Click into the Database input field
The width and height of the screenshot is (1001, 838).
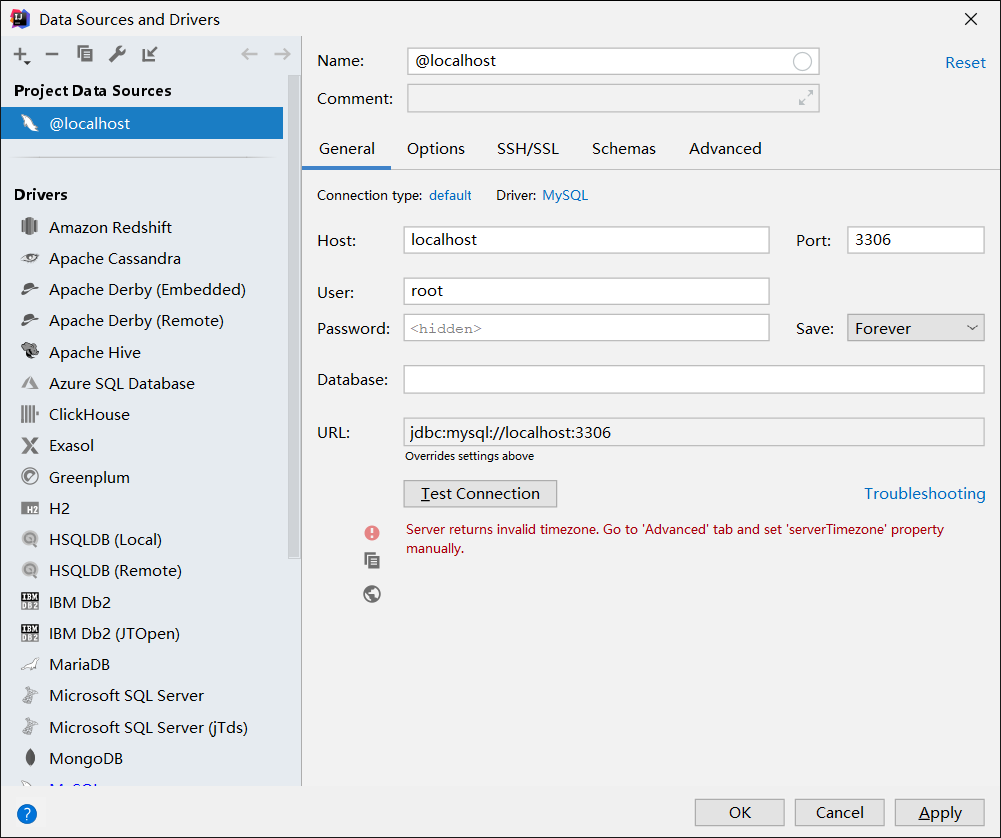pyautogui.click(x=694, y=380)
